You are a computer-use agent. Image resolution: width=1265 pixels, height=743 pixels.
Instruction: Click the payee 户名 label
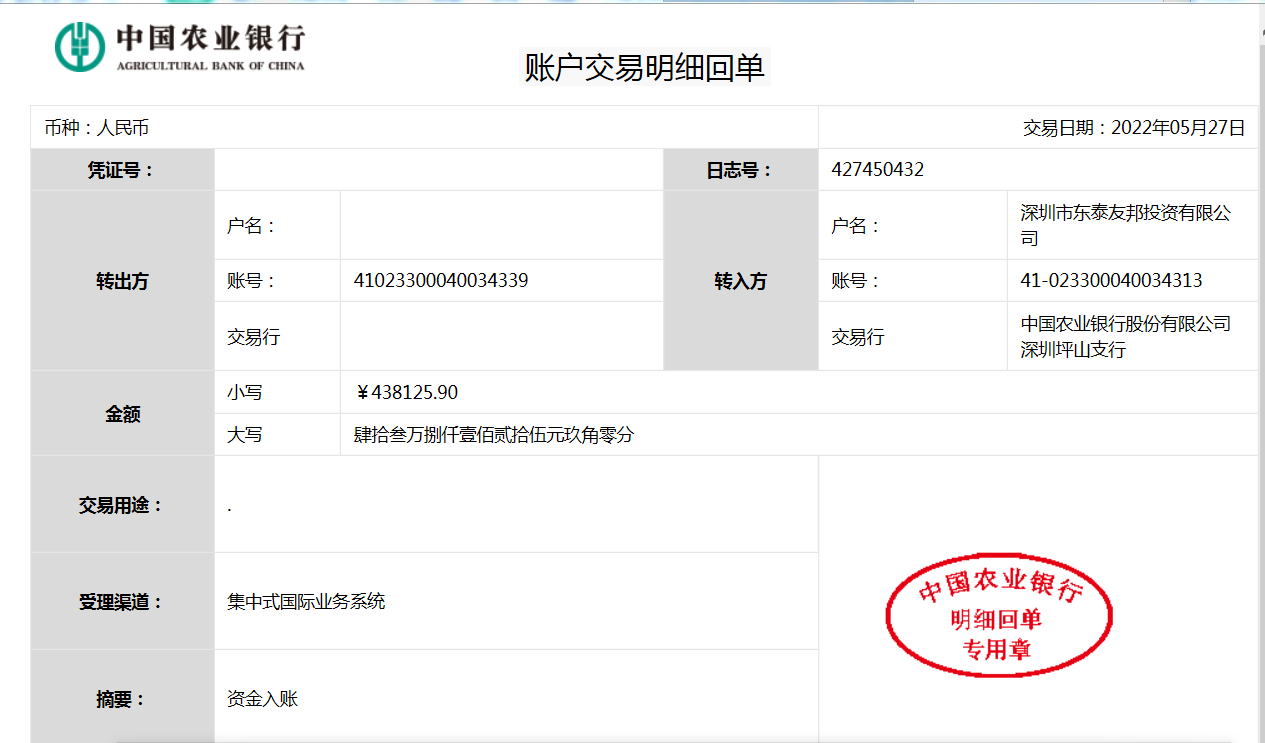click(x=856, y=226)
